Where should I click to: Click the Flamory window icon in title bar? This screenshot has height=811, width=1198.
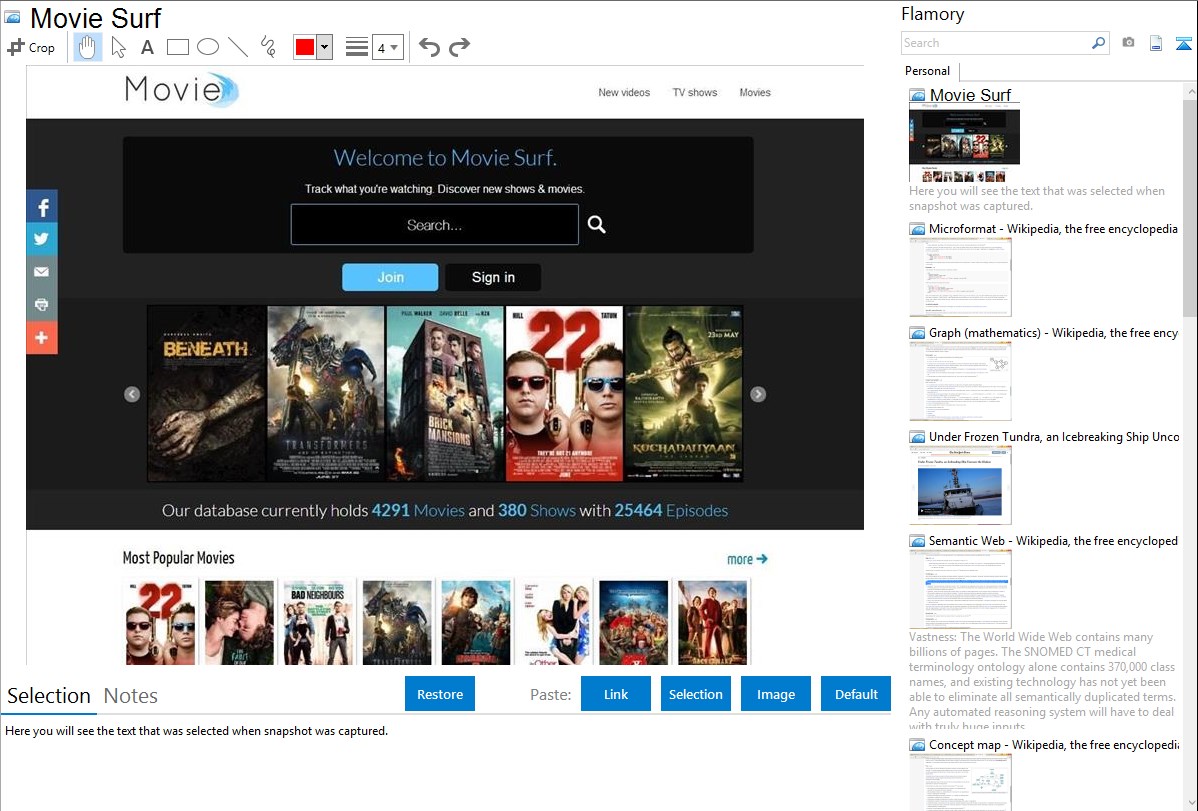pos(12,16)
